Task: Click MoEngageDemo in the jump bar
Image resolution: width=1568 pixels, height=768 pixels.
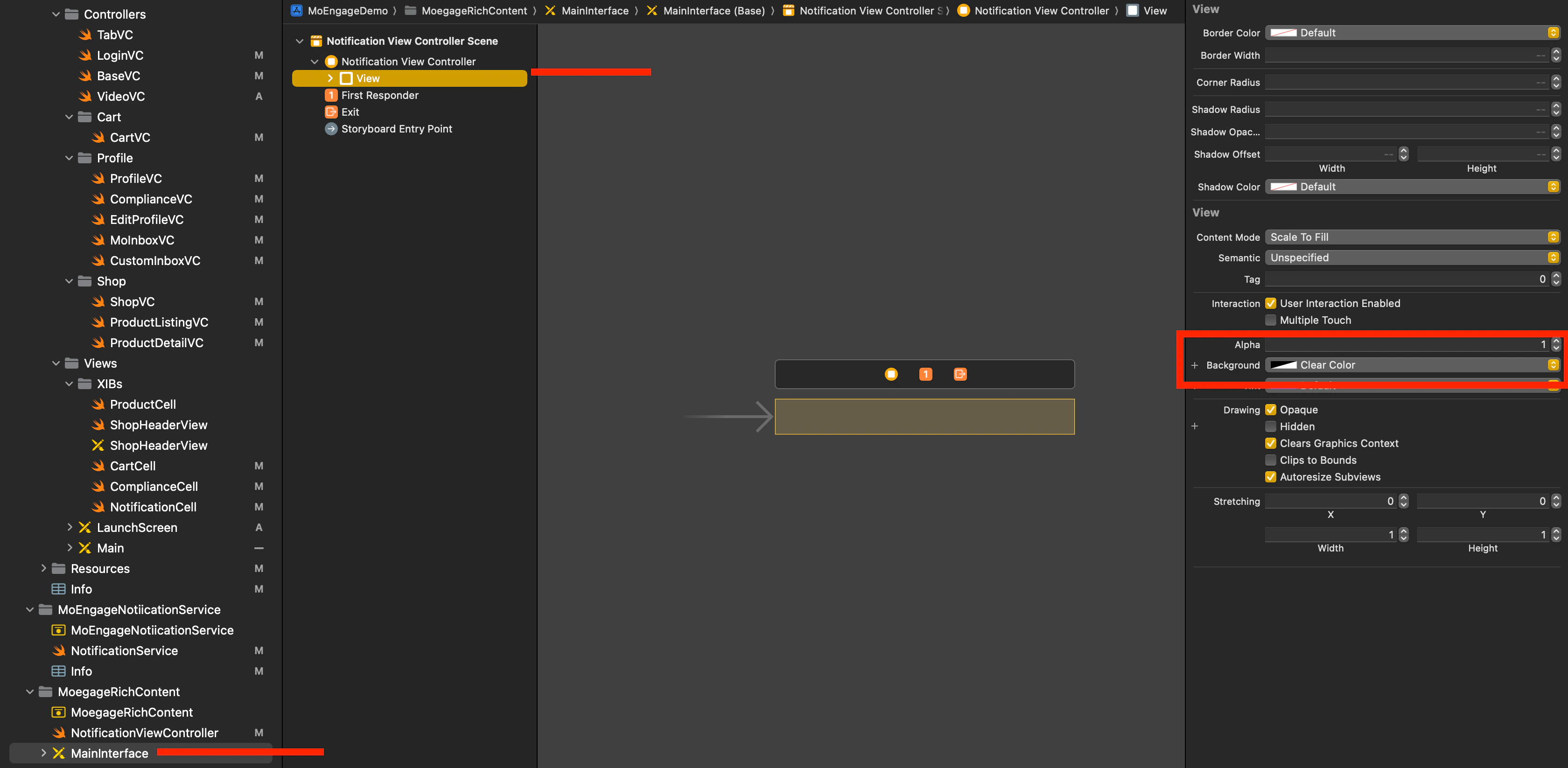Action: tap(348, 10)
